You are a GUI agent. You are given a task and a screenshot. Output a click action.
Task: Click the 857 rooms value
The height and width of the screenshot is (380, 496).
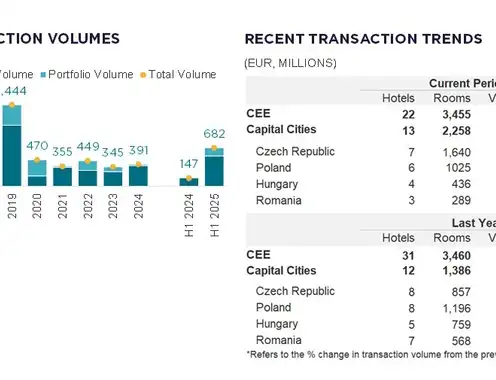461,292
